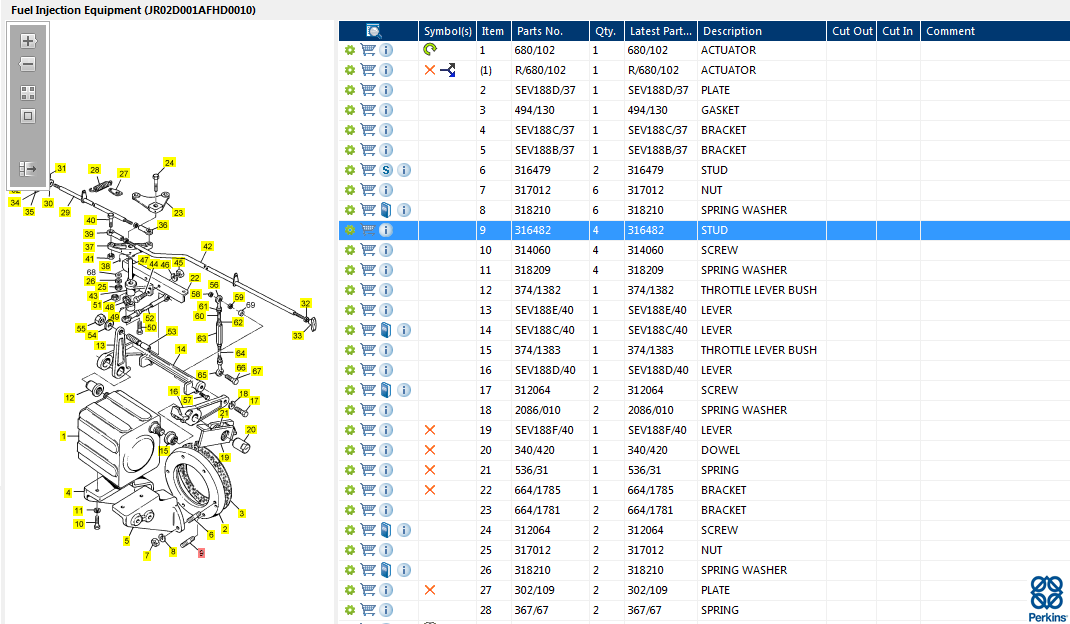Click the diagram panel export arrow icon
This screenshot has height=624, width=1070.
pos(27,169)
